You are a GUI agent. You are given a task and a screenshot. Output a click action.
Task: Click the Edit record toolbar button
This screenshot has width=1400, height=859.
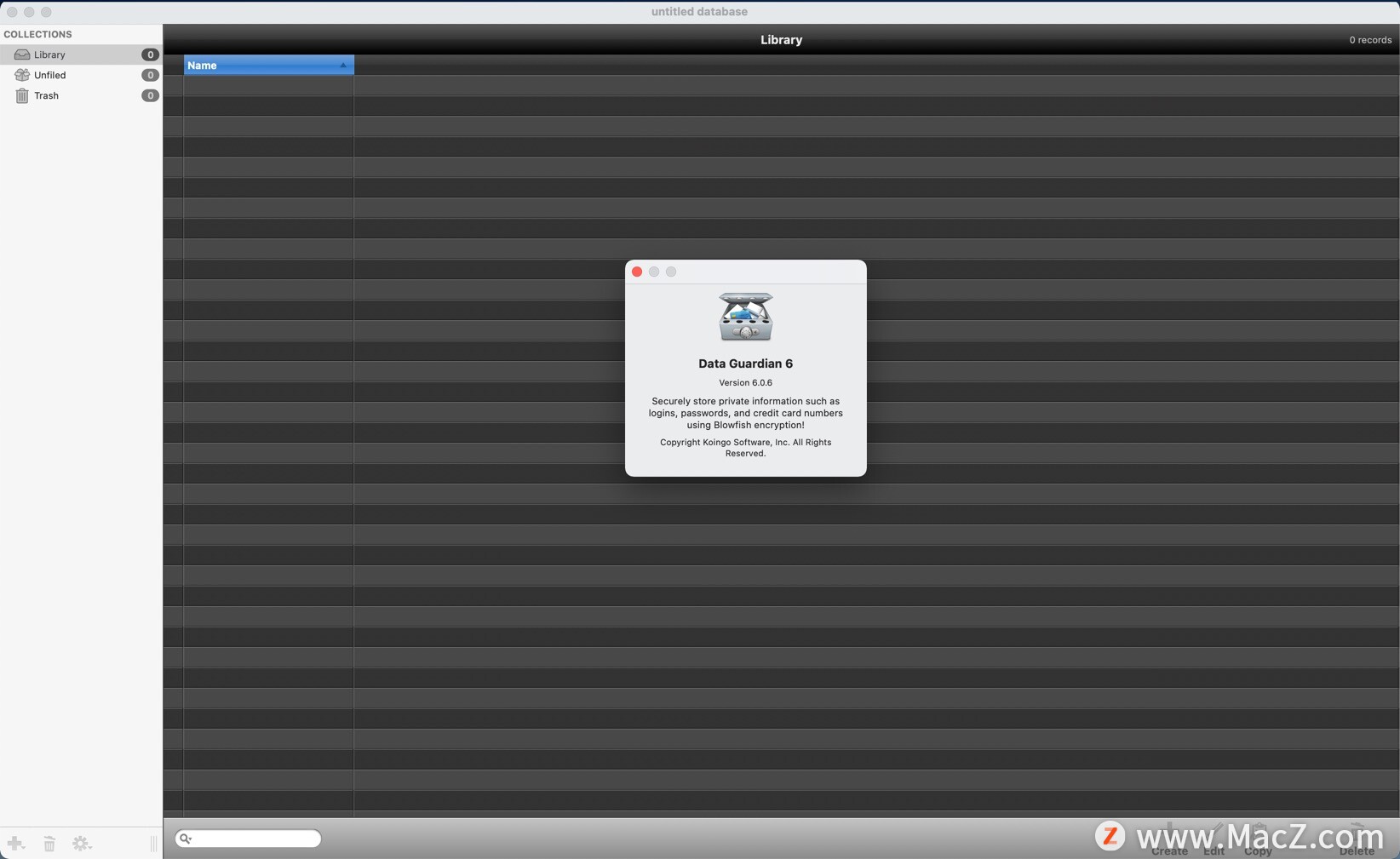point(1214,840)
